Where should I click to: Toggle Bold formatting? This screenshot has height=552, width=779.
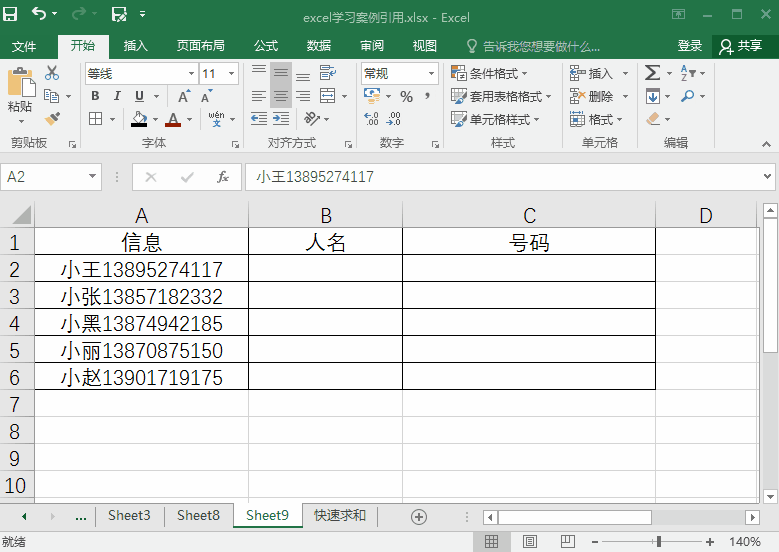tap(95, 96)
